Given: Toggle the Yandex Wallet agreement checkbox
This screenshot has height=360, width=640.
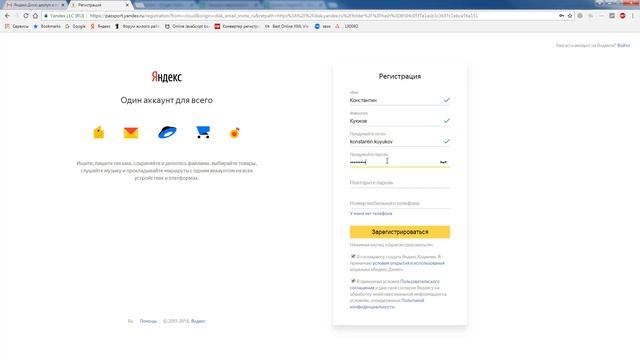Looking at the screenshot, I should 353,256.
